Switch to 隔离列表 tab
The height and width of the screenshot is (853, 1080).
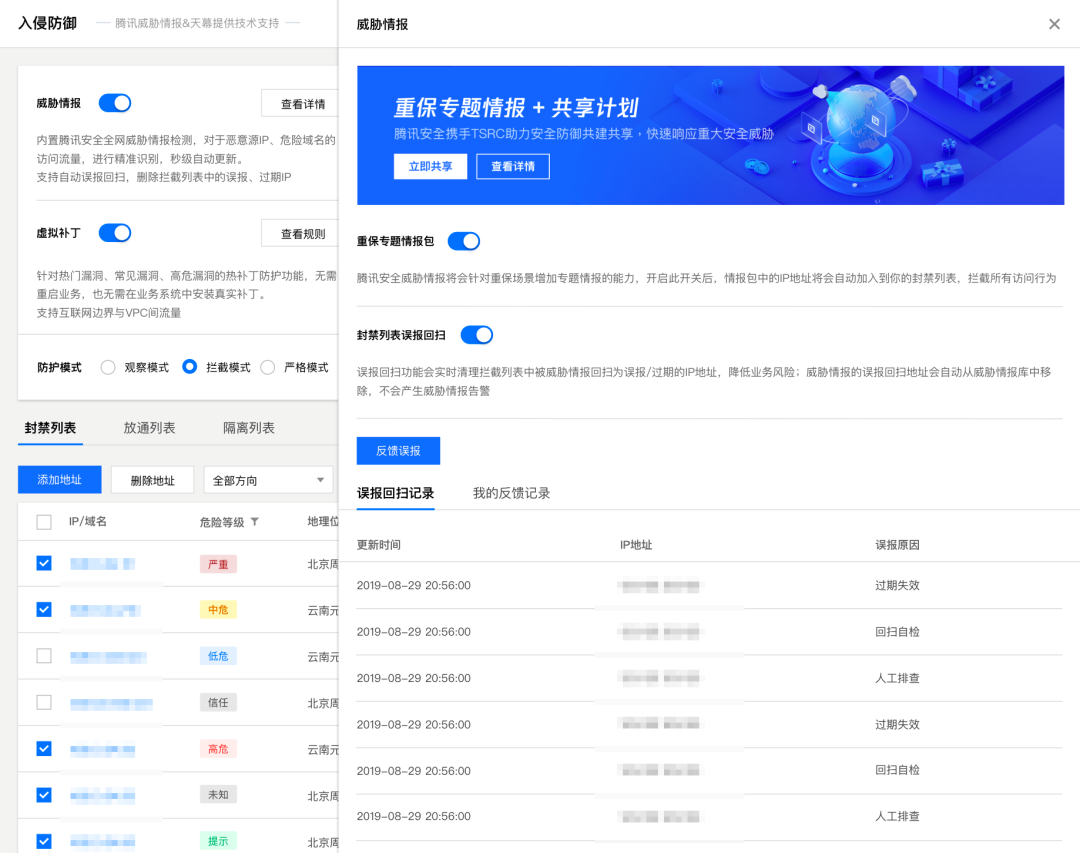249,428
